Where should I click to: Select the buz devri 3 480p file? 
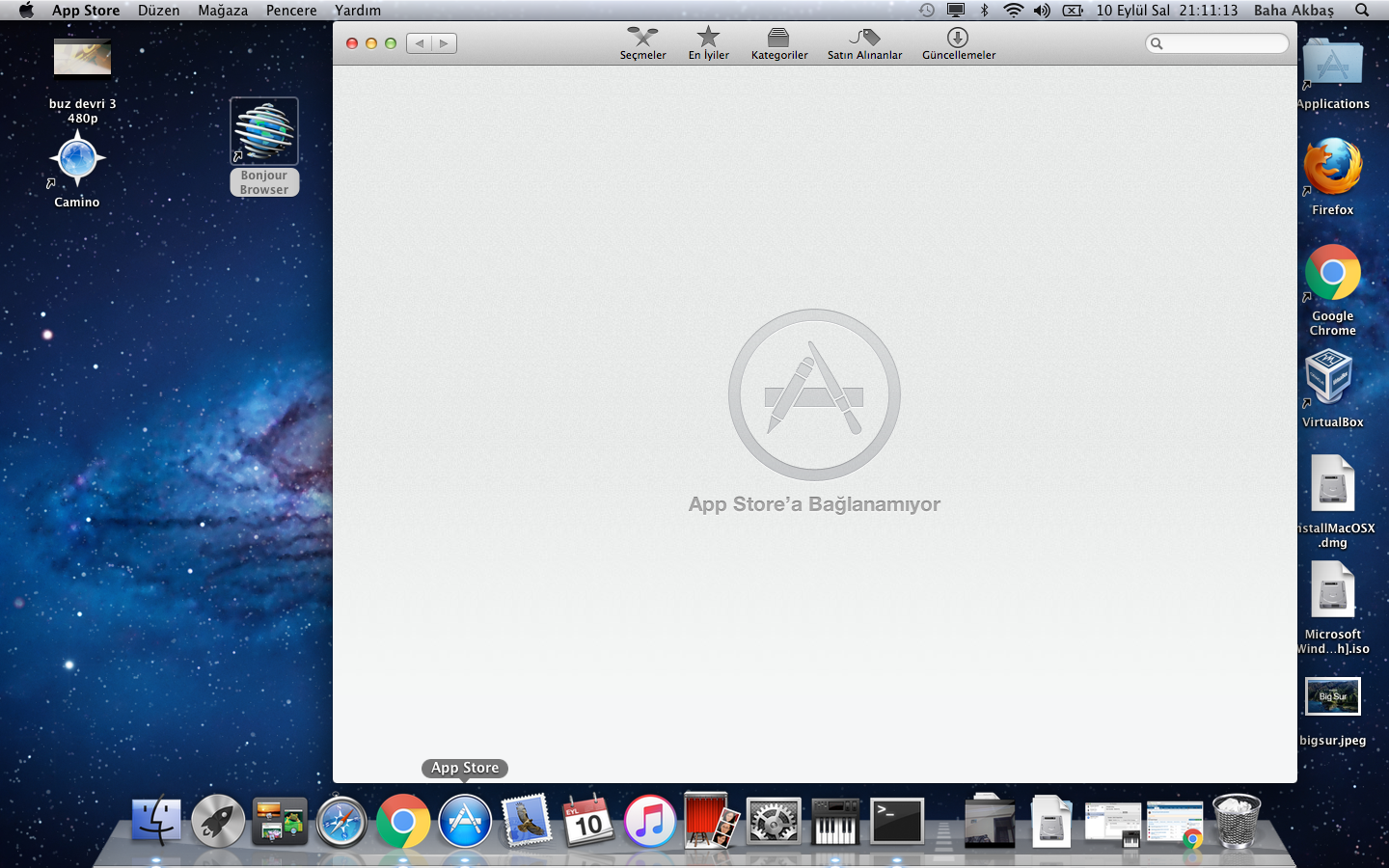click(x=82, y=81)
